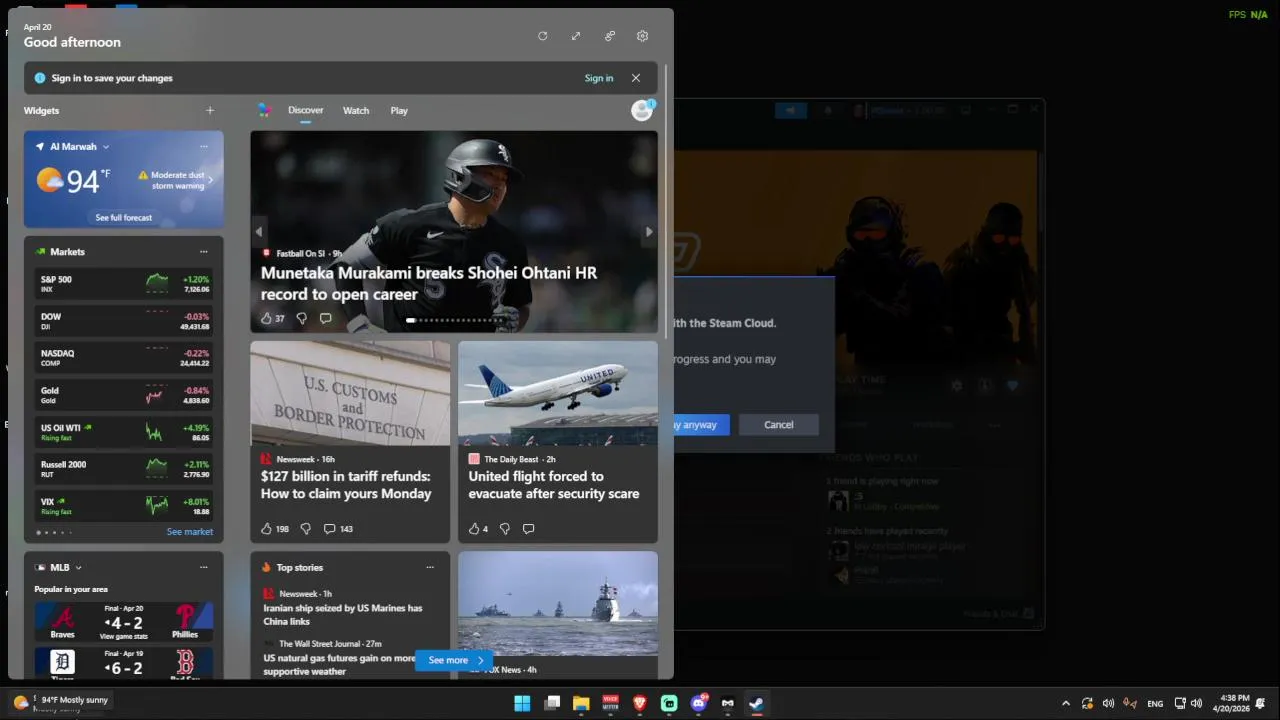Screen dimensions: 1280x720
Task: Open Discord from taskbar
Action: point(699,703)
